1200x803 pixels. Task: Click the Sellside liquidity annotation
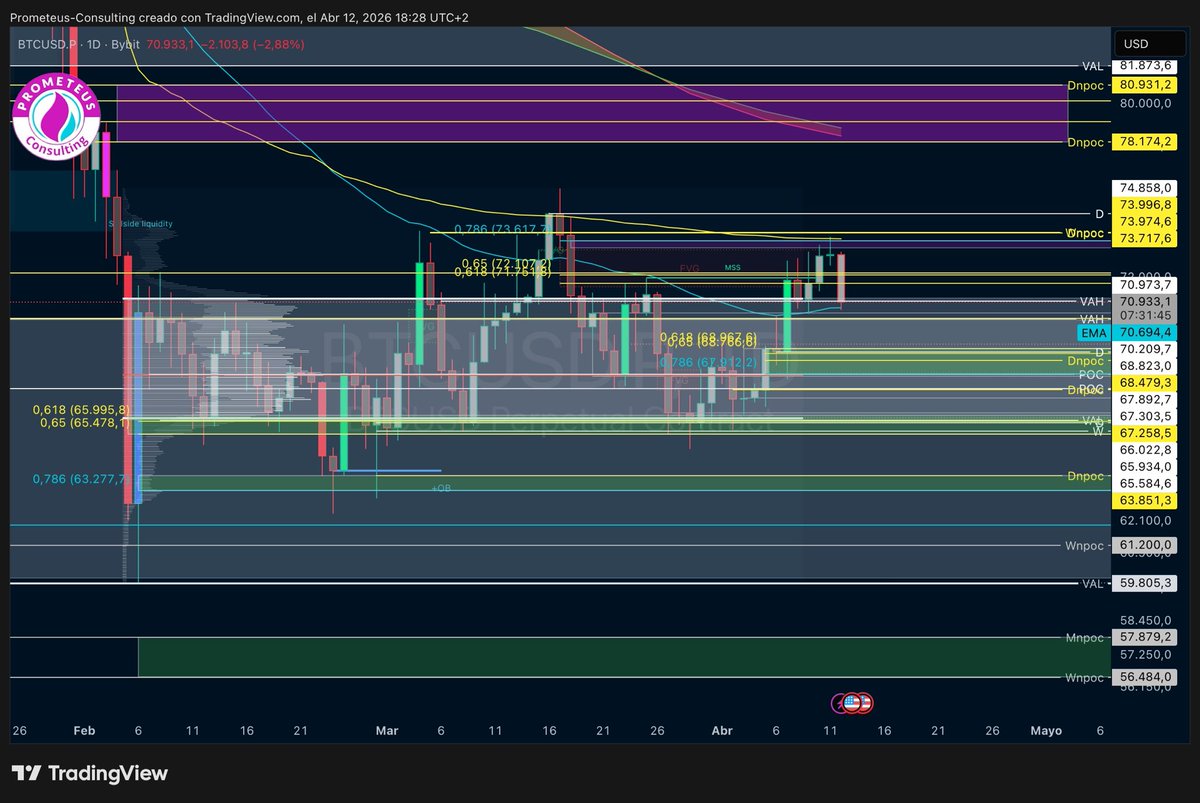(x=141, y=224)
